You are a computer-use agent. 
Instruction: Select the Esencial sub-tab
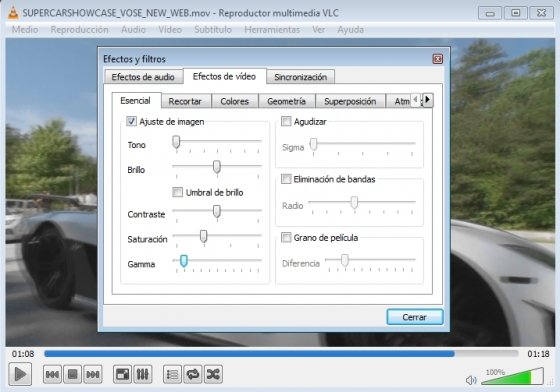pos(135,100)
